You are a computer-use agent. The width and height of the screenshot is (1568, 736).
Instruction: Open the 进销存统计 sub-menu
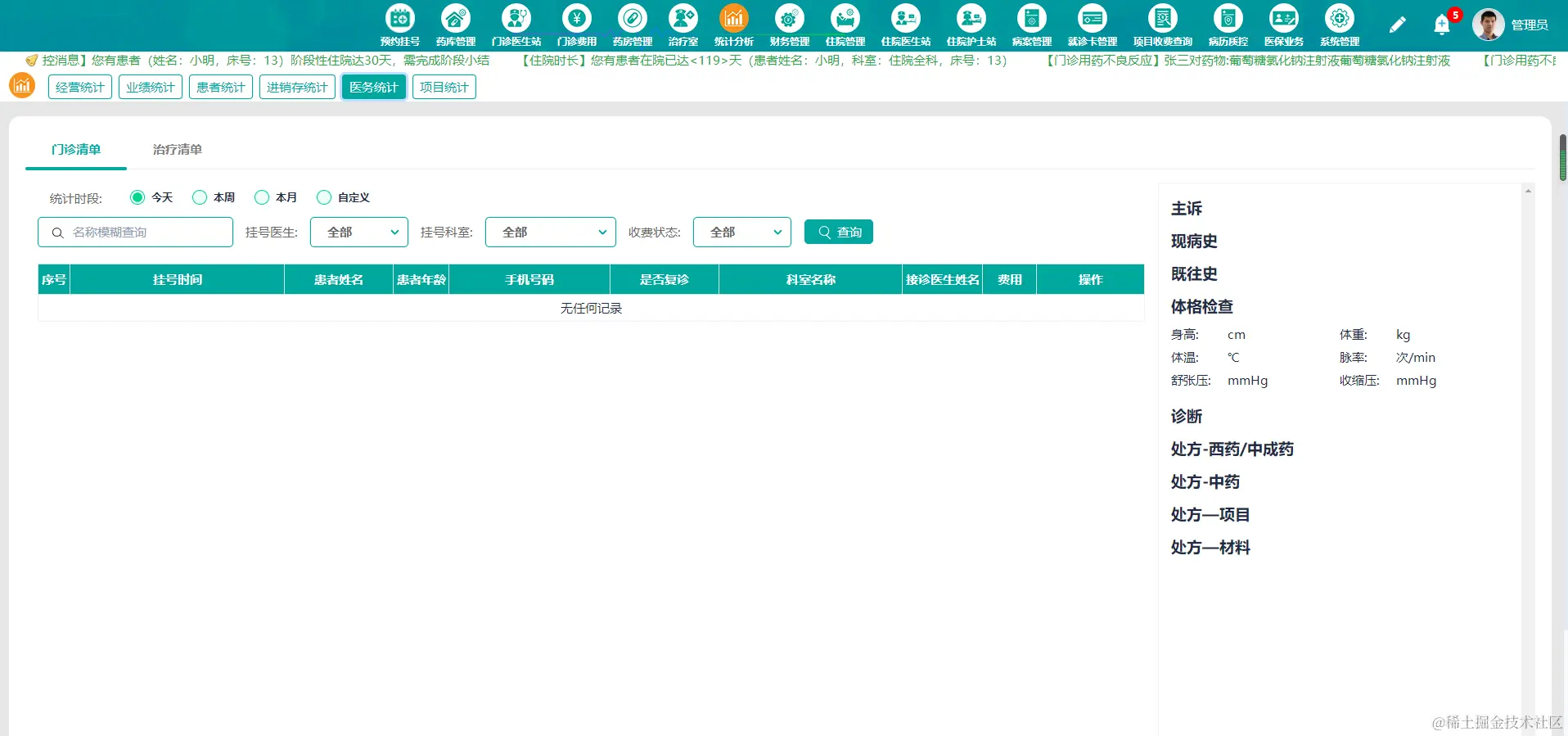coord(297,87)
